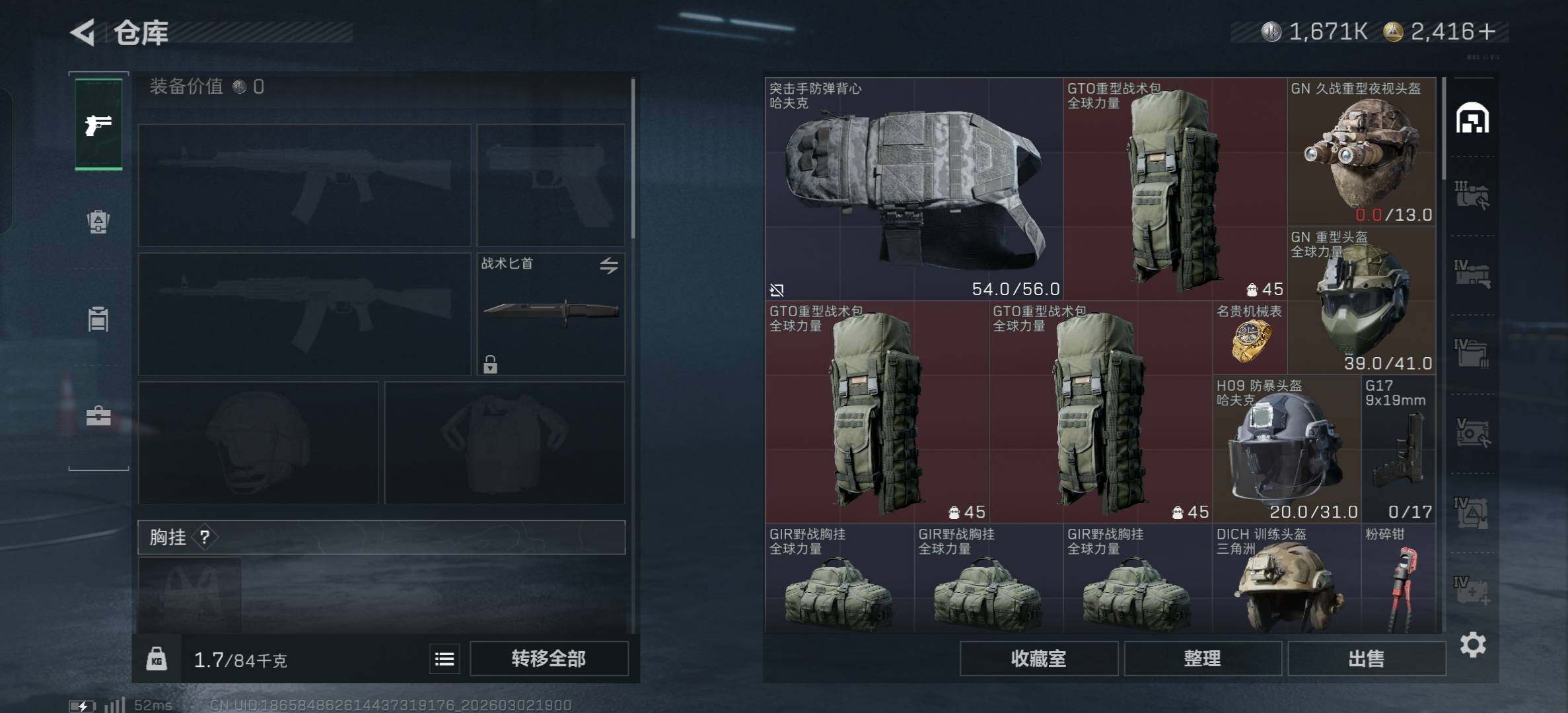
Task: Select the 名贵机械表 watch item
Action: click(1250, 337)
